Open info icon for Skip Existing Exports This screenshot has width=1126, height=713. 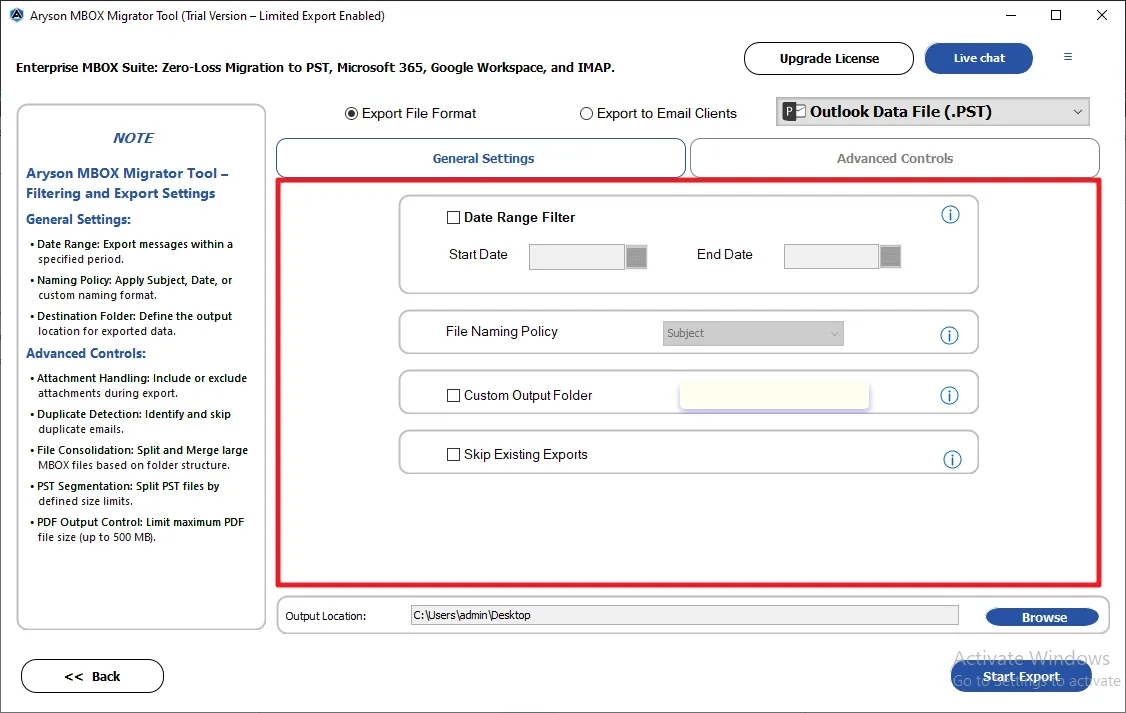coord(952,460)
